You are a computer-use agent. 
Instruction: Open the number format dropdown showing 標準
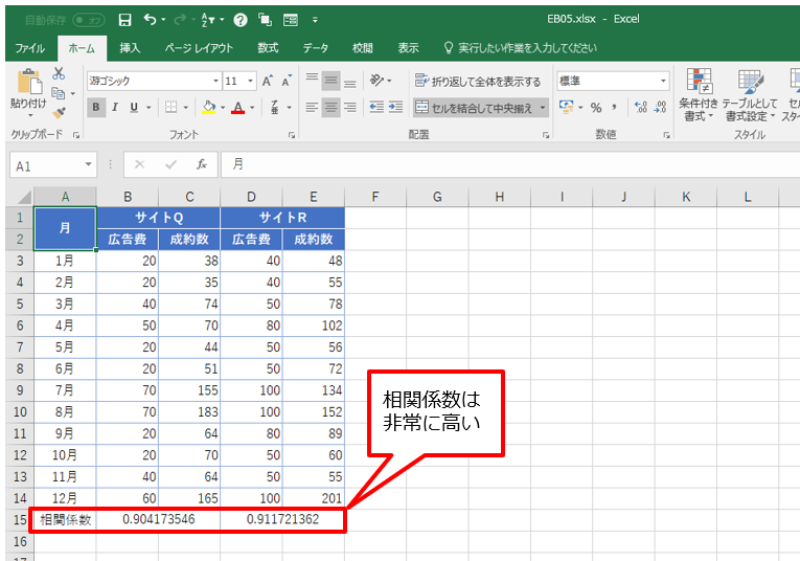(663, 81)
